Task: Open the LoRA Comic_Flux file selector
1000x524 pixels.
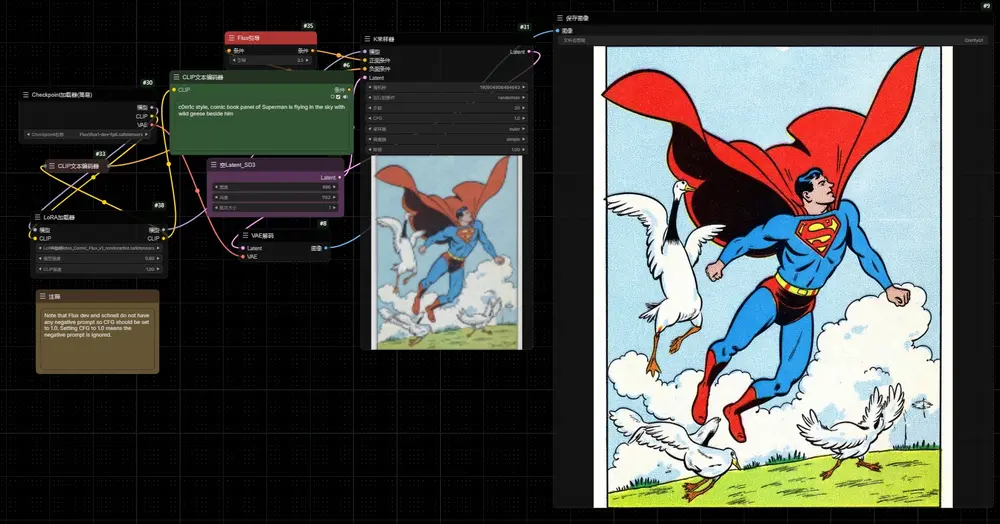Action: (x=99, y=248)
